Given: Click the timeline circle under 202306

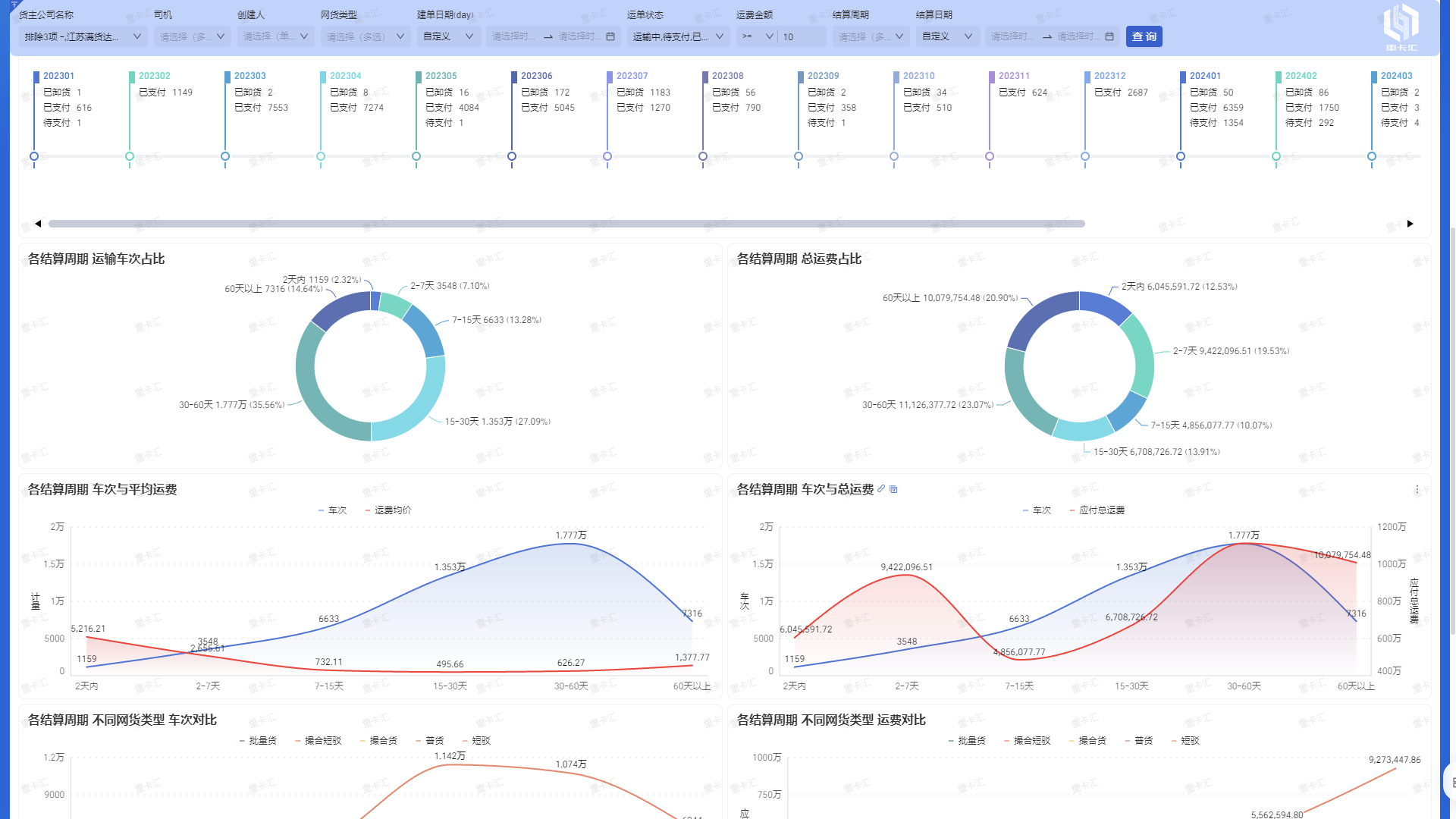Looking at the screenshot, I should [x=512, y=156].
